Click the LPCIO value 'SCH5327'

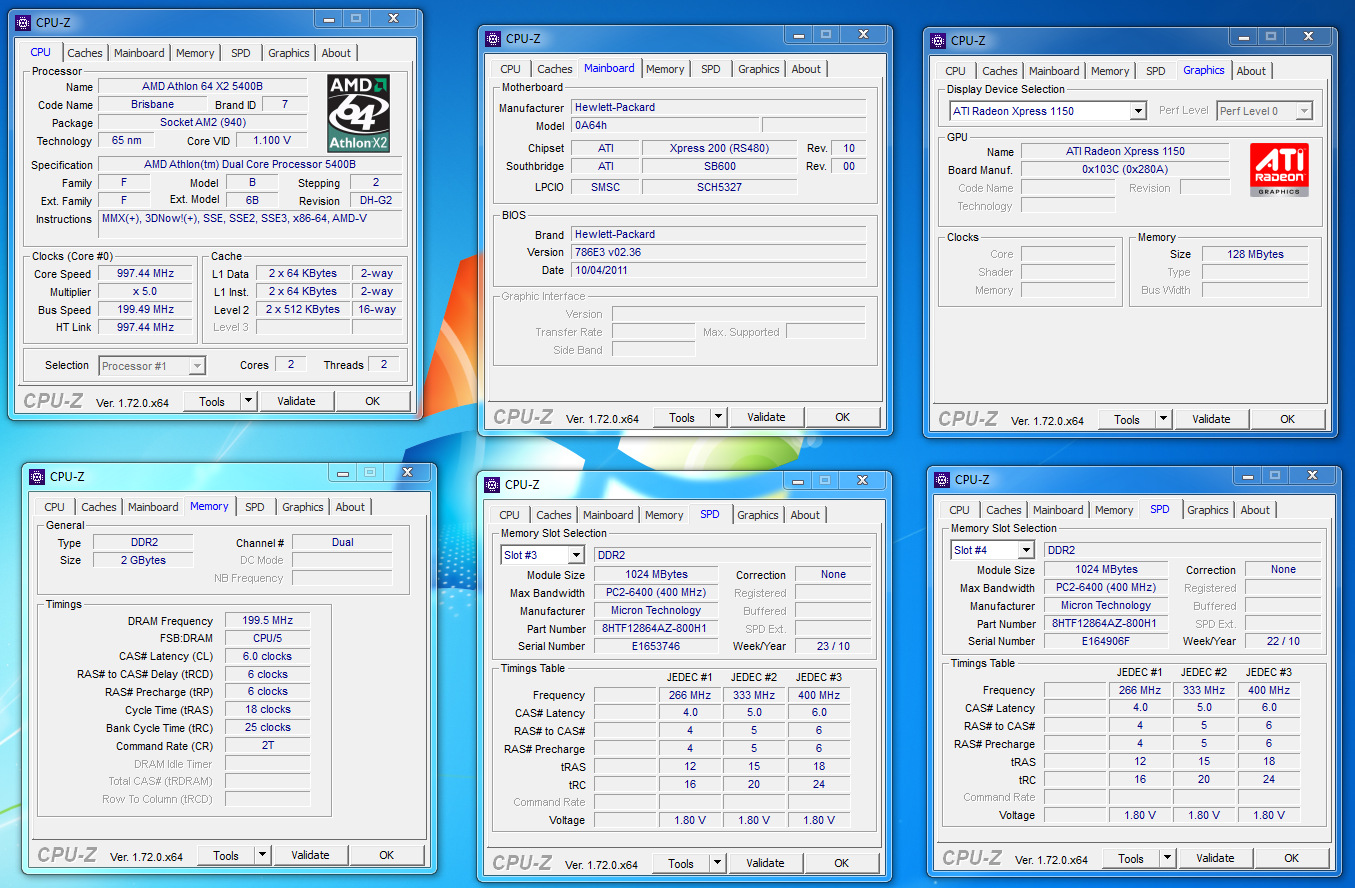(x=719, y=186)
